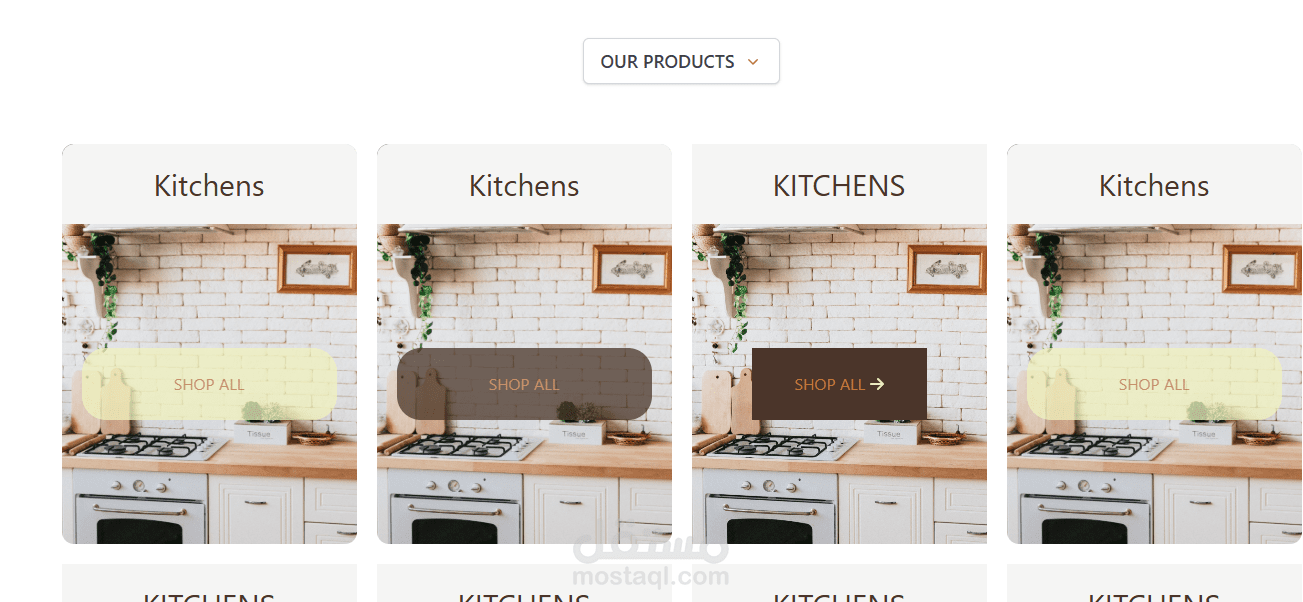Click the chevron arrow beside OUR PRODUCTS

click(x=753, y=62)
